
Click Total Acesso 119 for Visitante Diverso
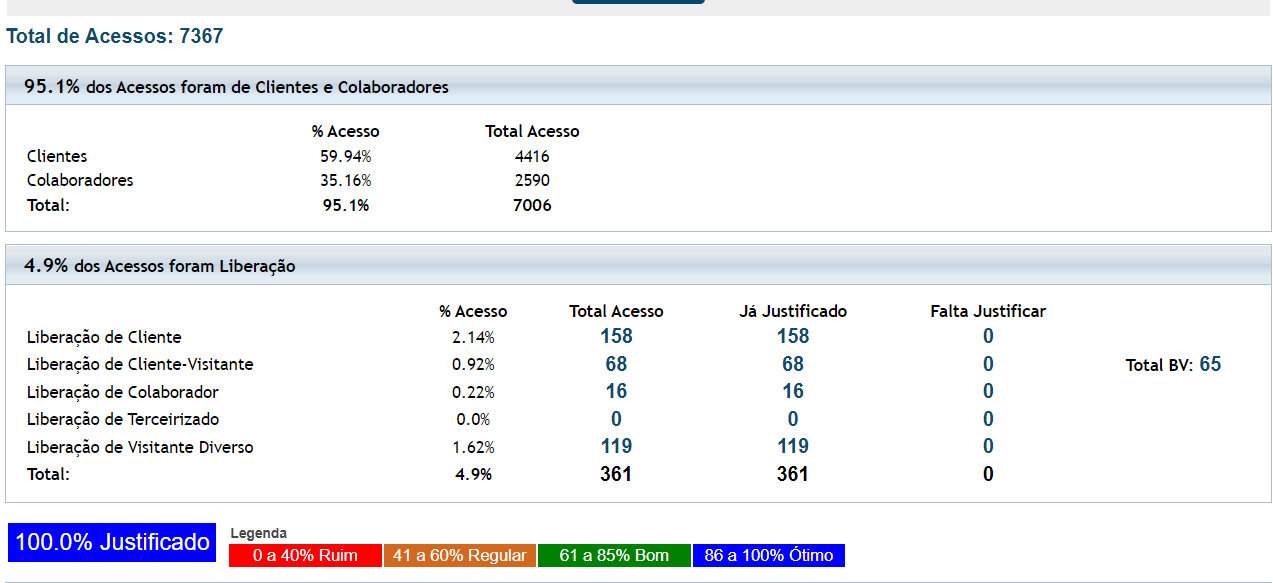click(x=616, y=447)
